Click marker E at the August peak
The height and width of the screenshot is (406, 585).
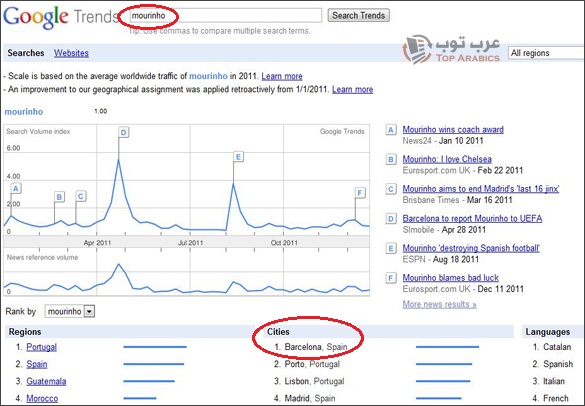[x=238, y=157]
